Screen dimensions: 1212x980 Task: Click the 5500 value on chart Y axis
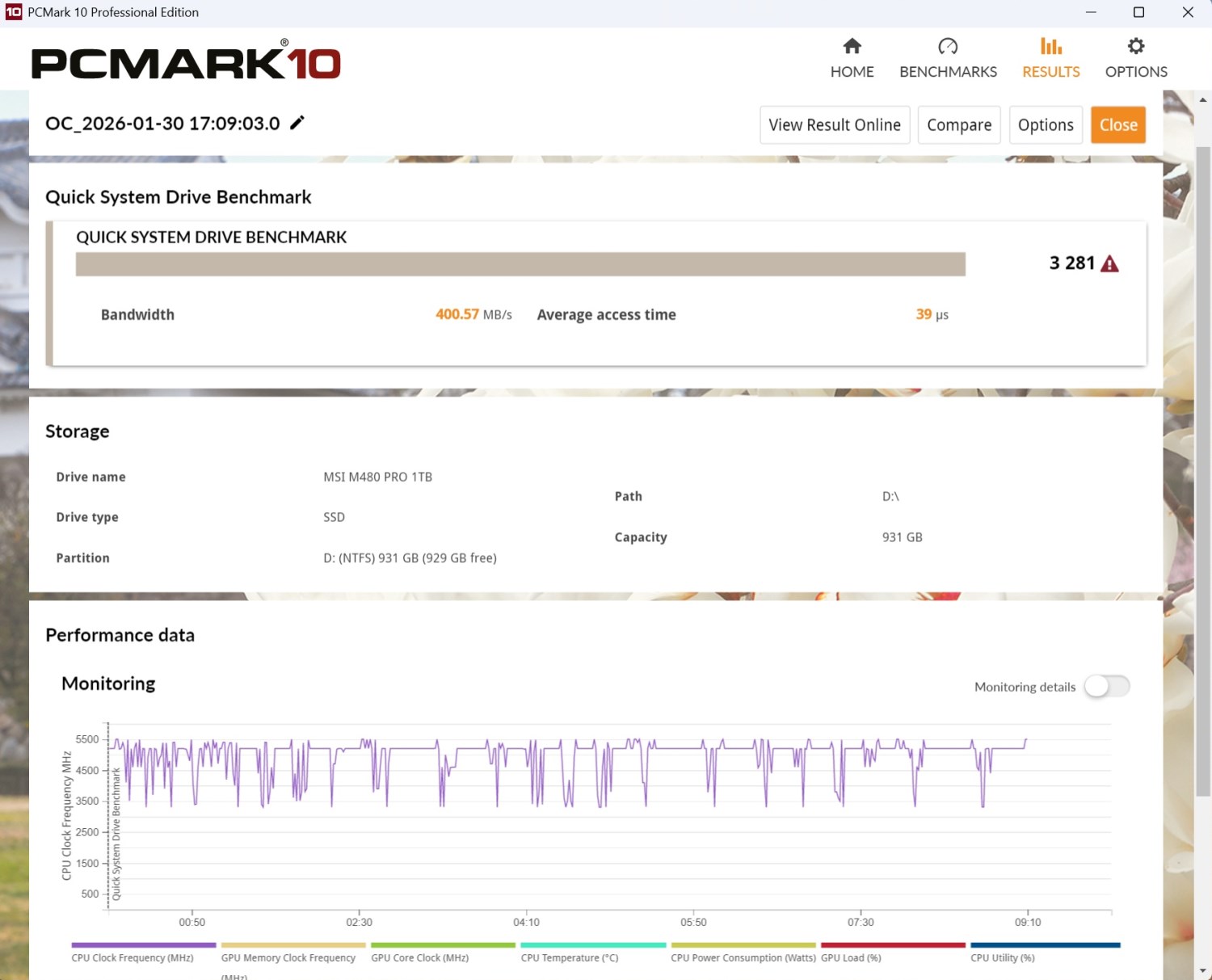[x=87, y=739]
